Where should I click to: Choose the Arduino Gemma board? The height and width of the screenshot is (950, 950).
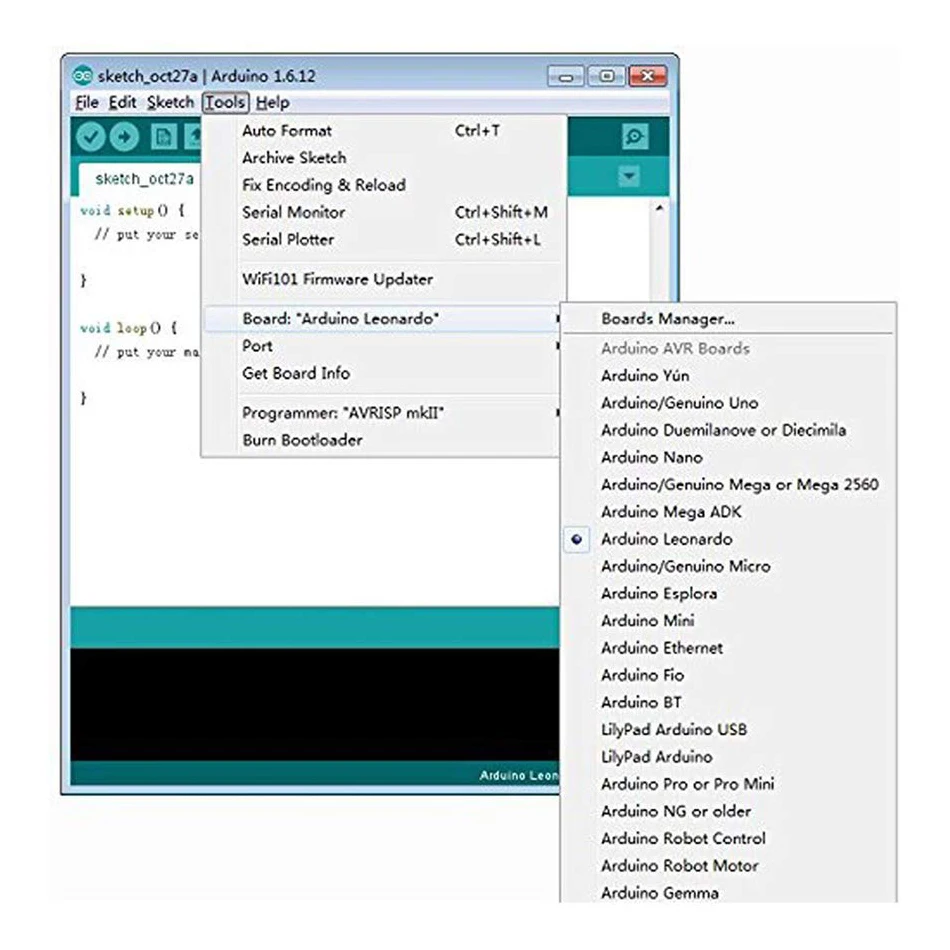tap(728, 892)
